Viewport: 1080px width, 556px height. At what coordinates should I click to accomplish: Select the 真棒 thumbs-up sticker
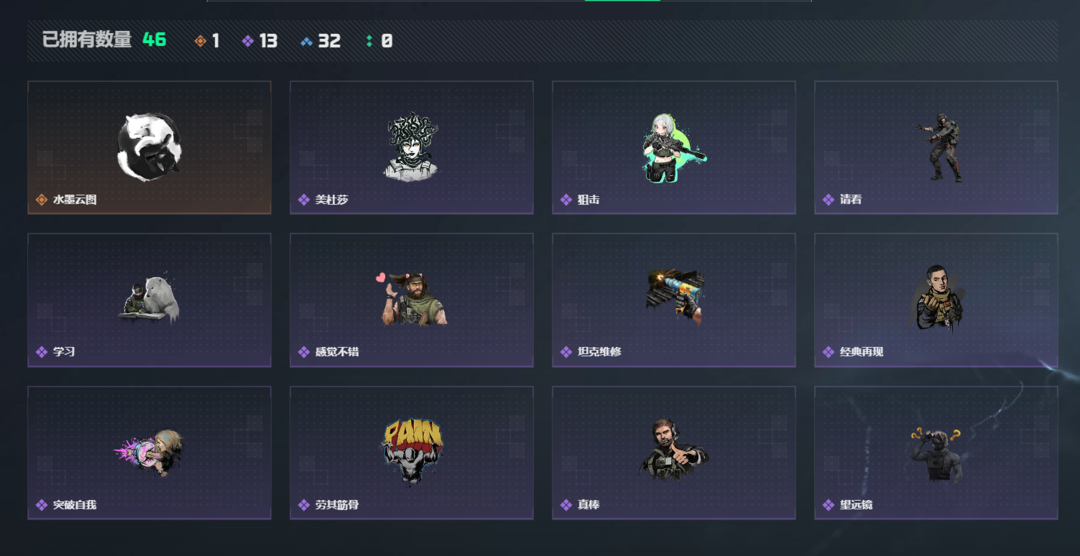pyautogui.click(x=674, y=453)
